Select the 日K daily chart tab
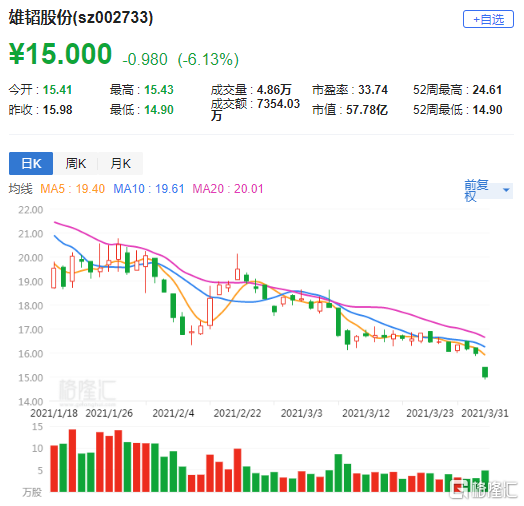 coord(31,163)
